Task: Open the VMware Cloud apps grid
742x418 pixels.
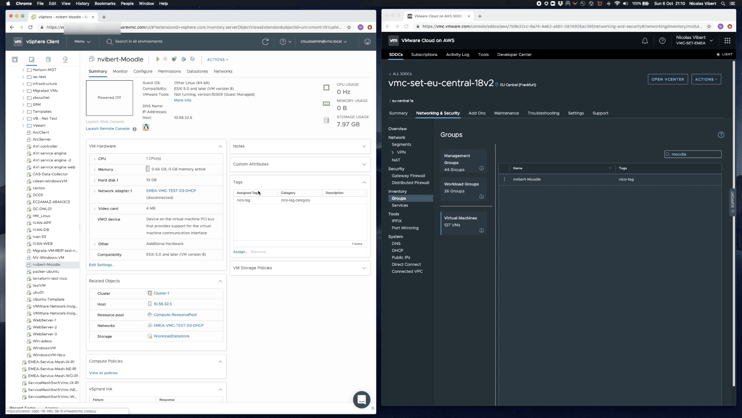Action: (727, 41)
